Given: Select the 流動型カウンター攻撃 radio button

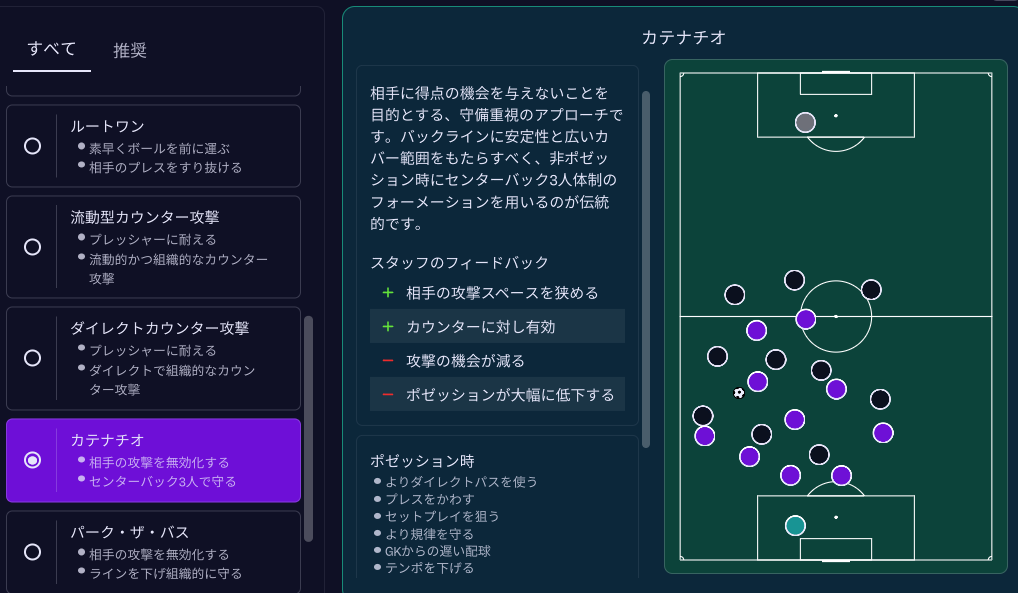Looking at the screenshot, I should tap(33, 245).
